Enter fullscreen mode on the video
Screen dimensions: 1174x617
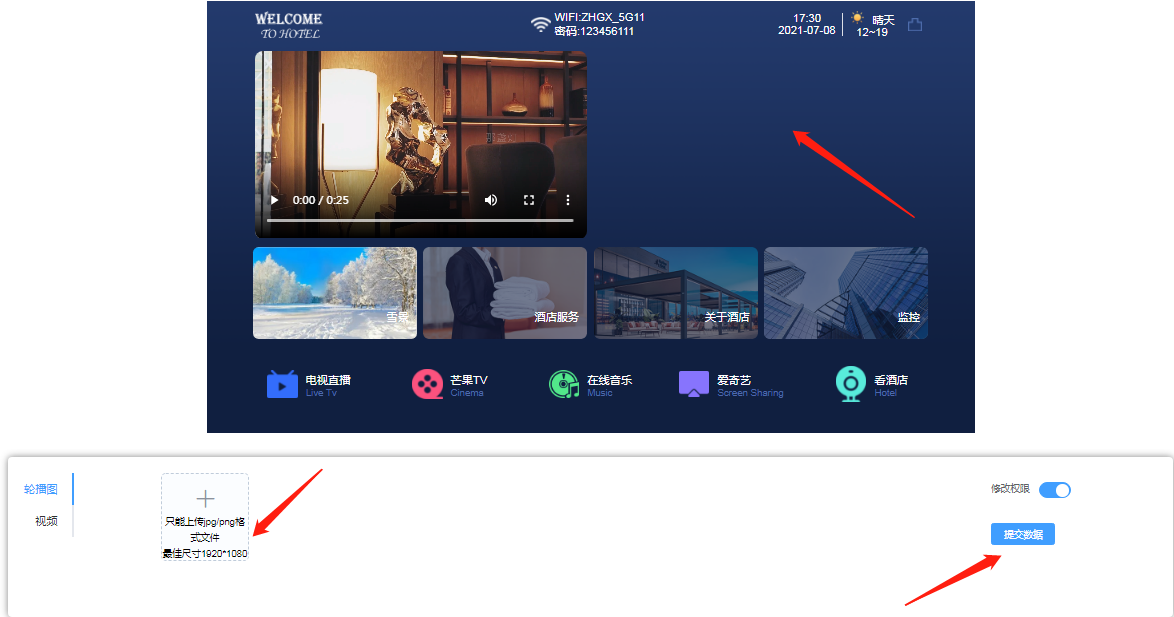529,200
